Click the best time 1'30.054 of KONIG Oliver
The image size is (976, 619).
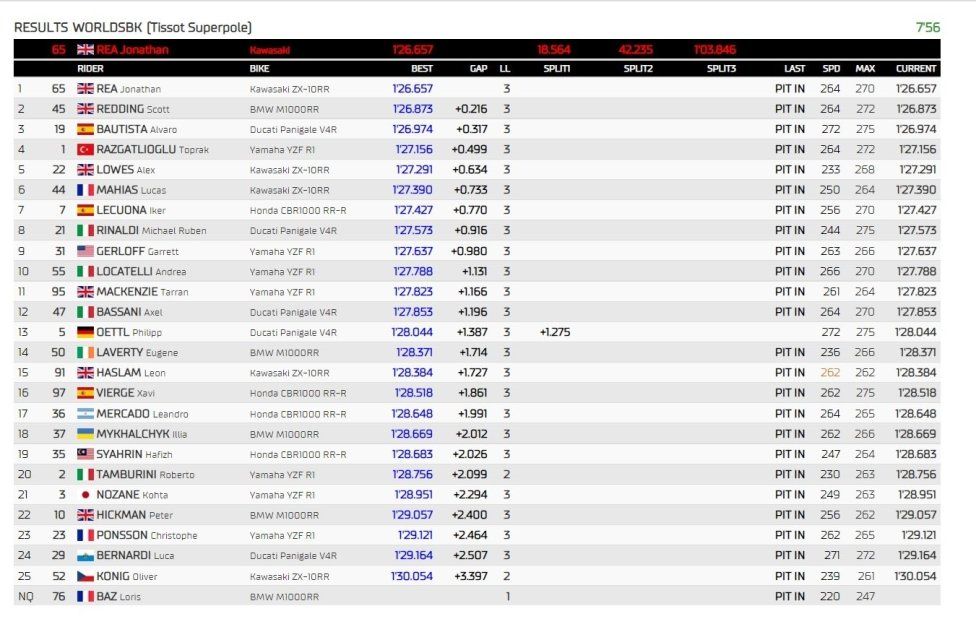click(411, 576)
